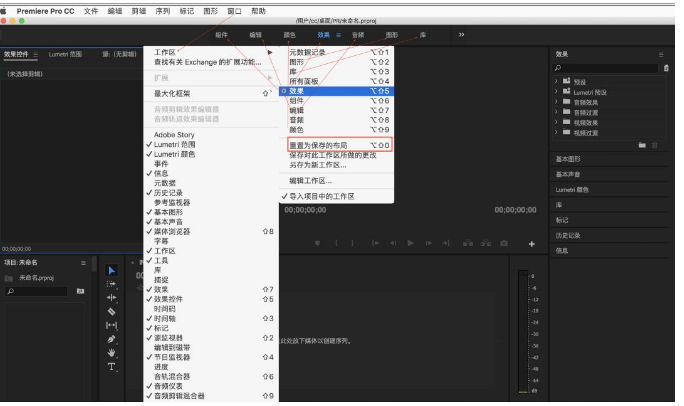The width and height of the screenshot is (684, 406).
Task: Open the Apple menu
Action: point(4,11)
